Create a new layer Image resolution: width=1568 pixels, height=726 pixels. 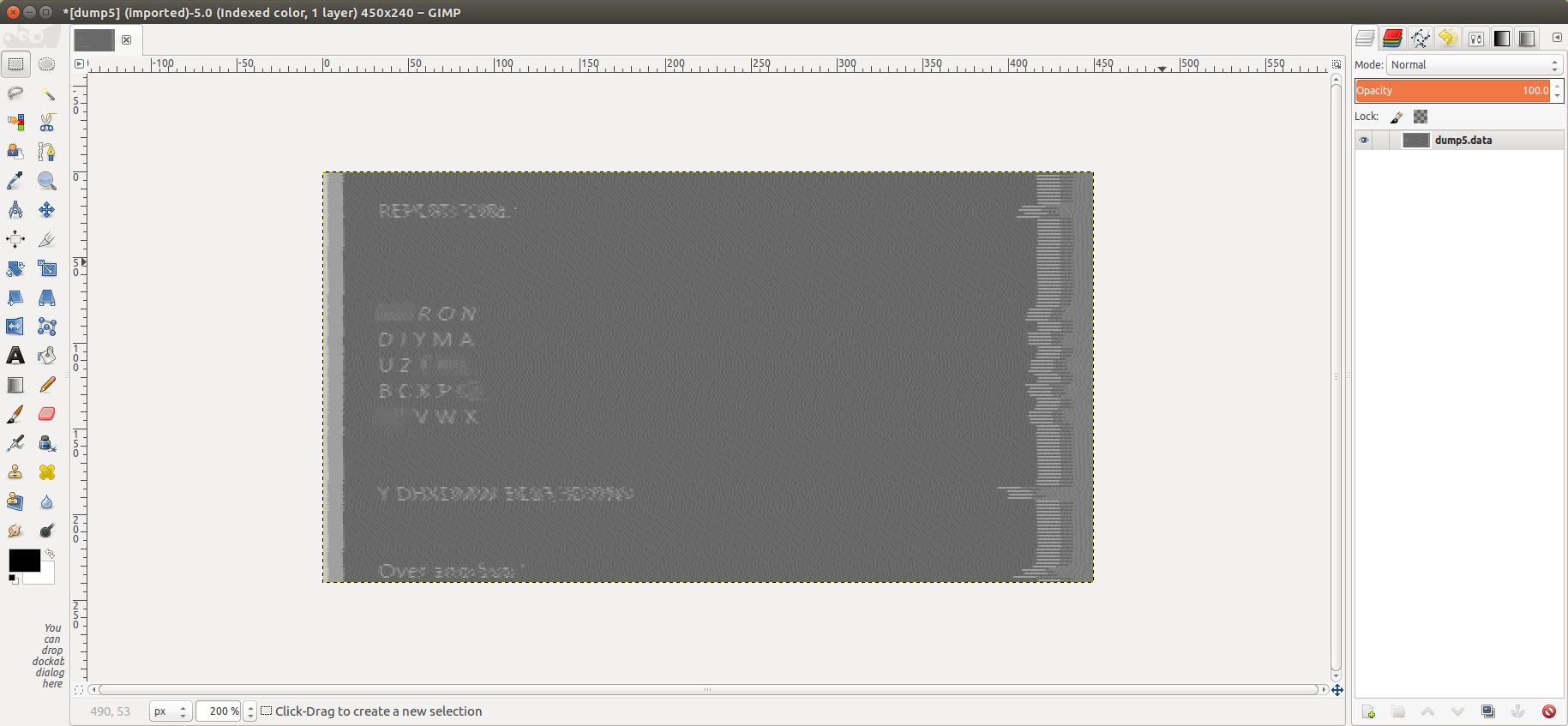(x=1368, y=711)
